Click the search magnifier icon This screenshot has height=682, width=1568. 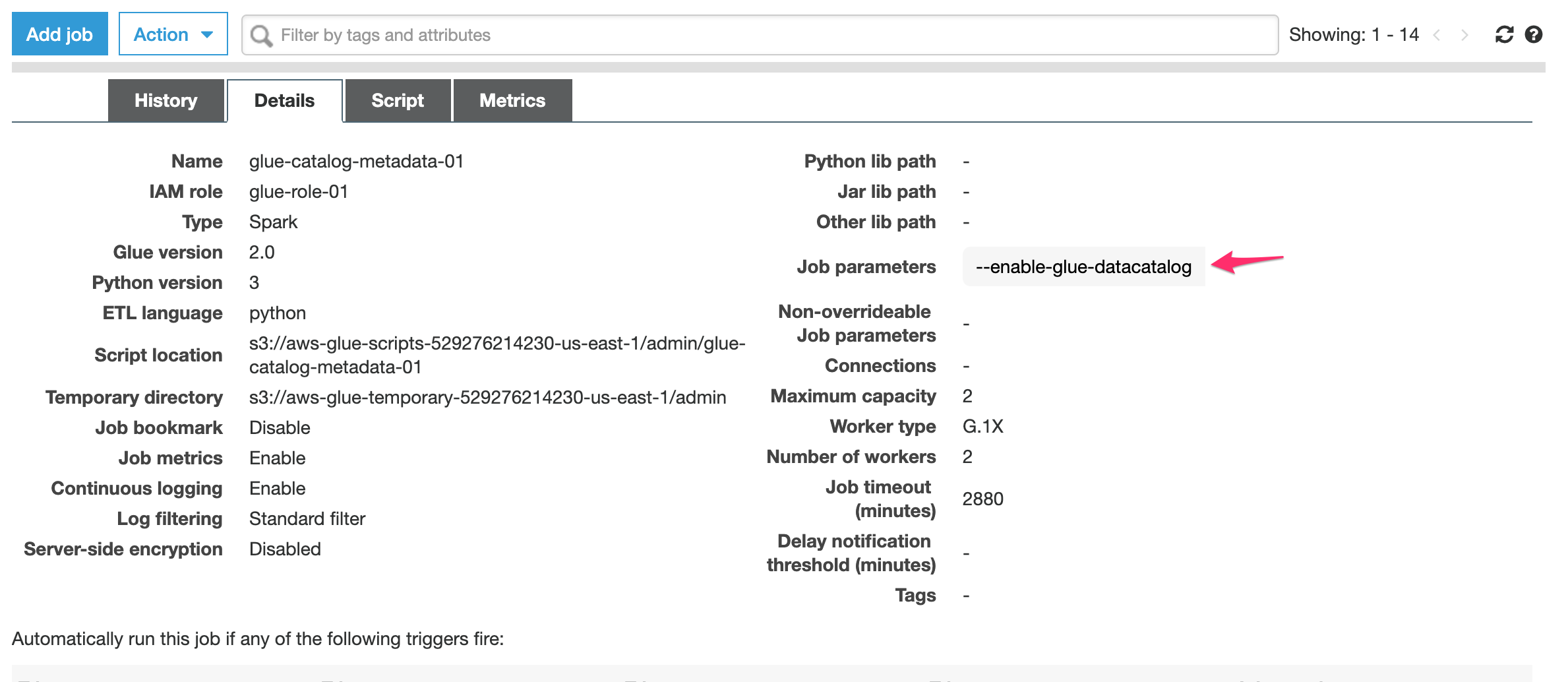[x=262, y=36]
